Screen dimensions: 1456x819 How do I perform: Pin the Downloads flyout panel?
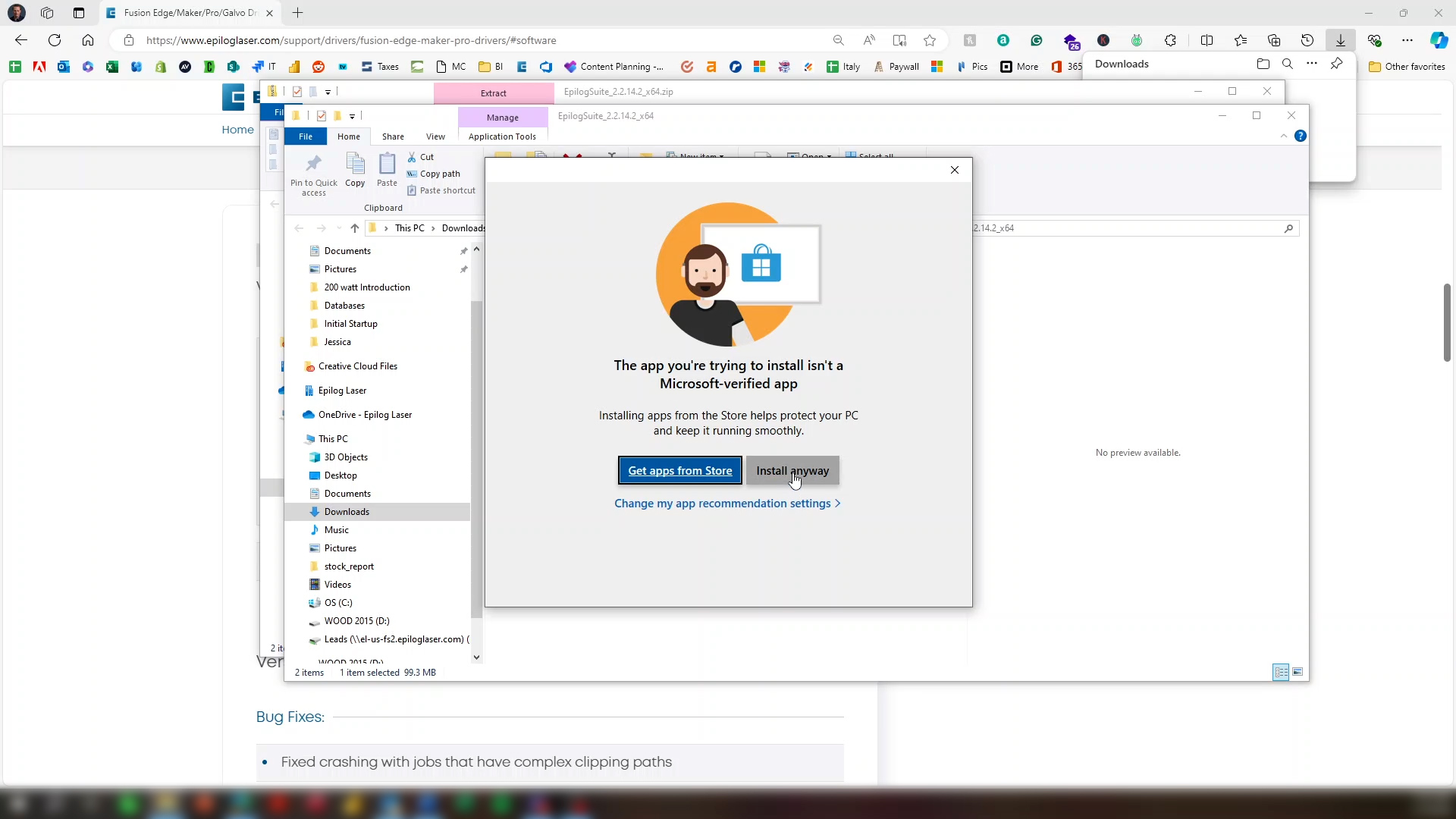pyautogui.click(x=1337, y=64)
